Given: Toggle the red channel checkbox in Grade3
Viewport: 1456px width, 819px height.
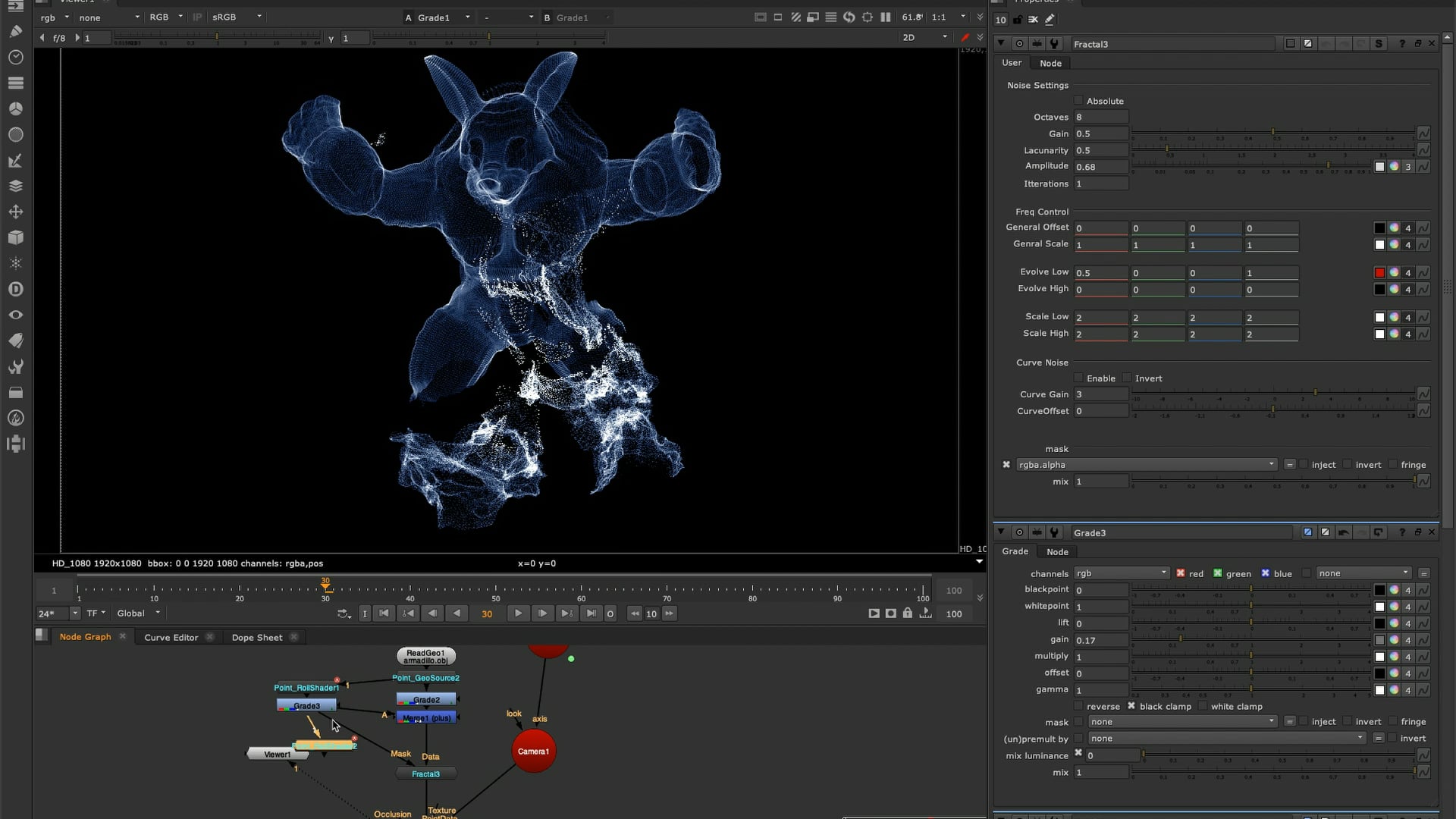Looking at the screenshot, I should 1181,573.
